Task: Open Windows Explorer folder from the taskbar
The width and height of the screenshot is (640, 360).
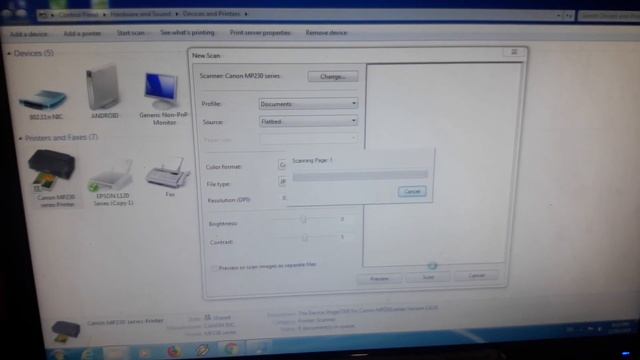Action: (116, 352)
